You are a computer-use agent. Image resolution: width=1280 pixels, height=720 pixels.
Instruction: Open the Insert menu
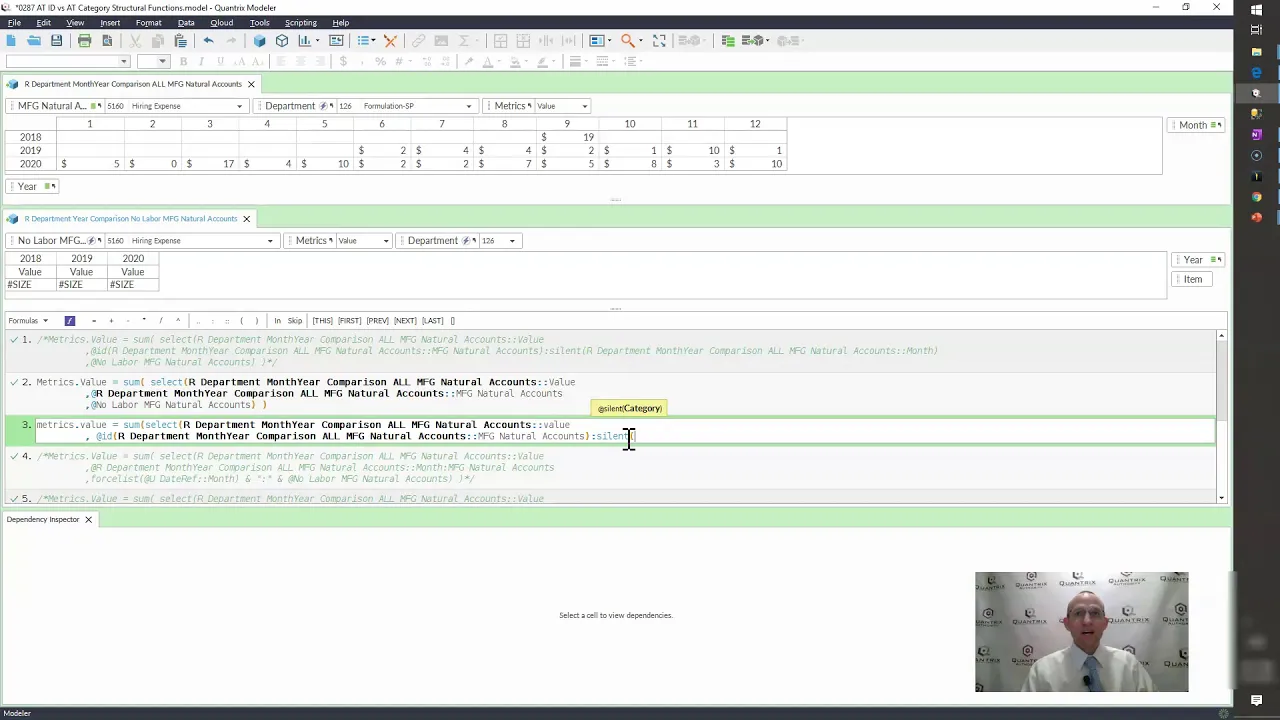tap(110, 22)
